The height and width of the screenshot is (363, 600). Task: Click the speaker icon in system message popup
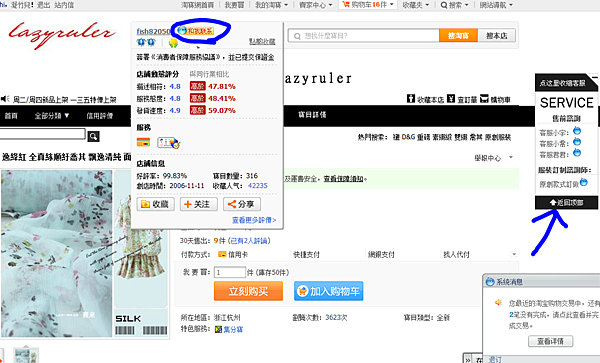498,303
